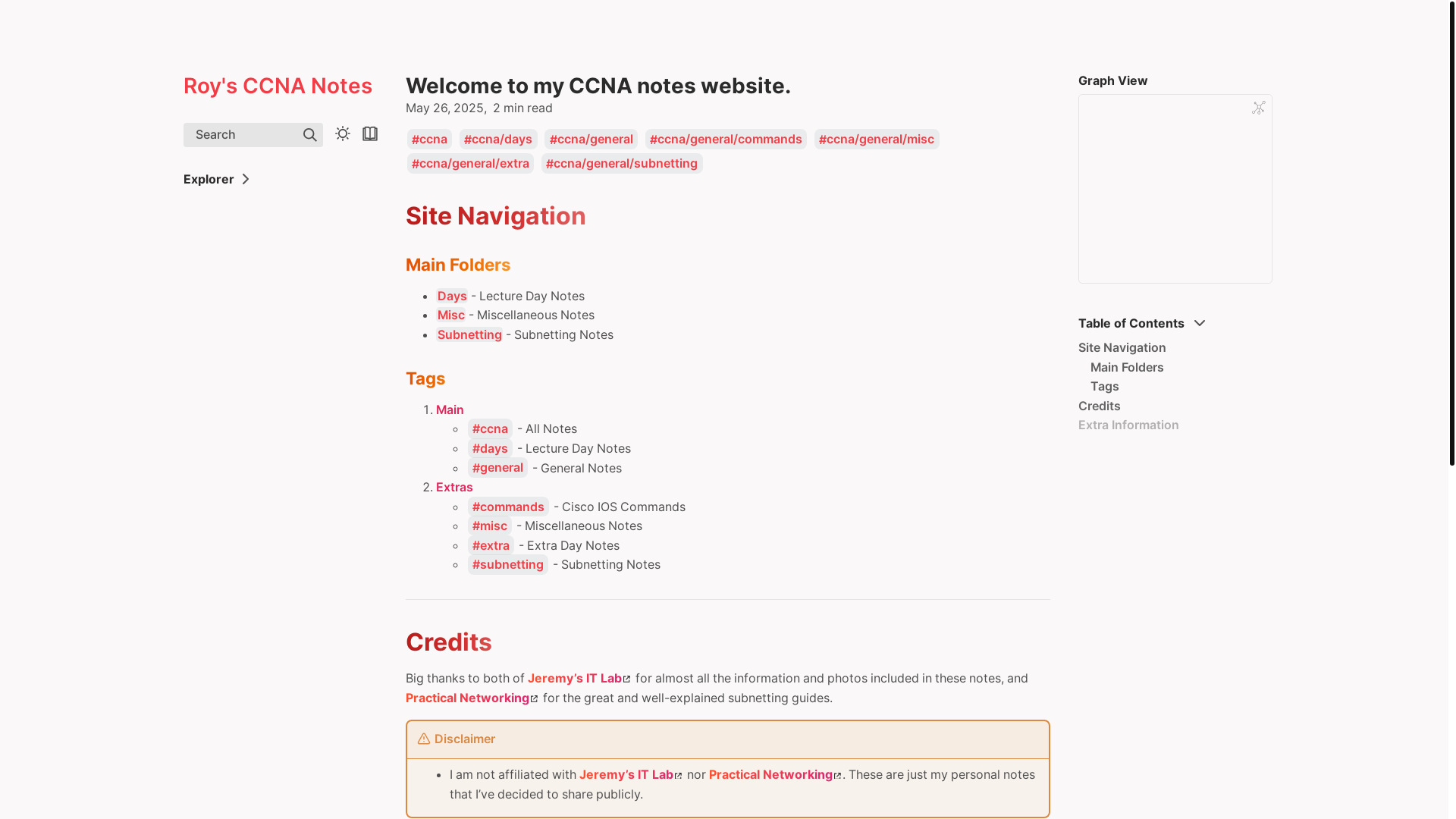
Task: Jump to Site Navigation in table of contents
Action: pyautogui.click(x=1122, y=347)
